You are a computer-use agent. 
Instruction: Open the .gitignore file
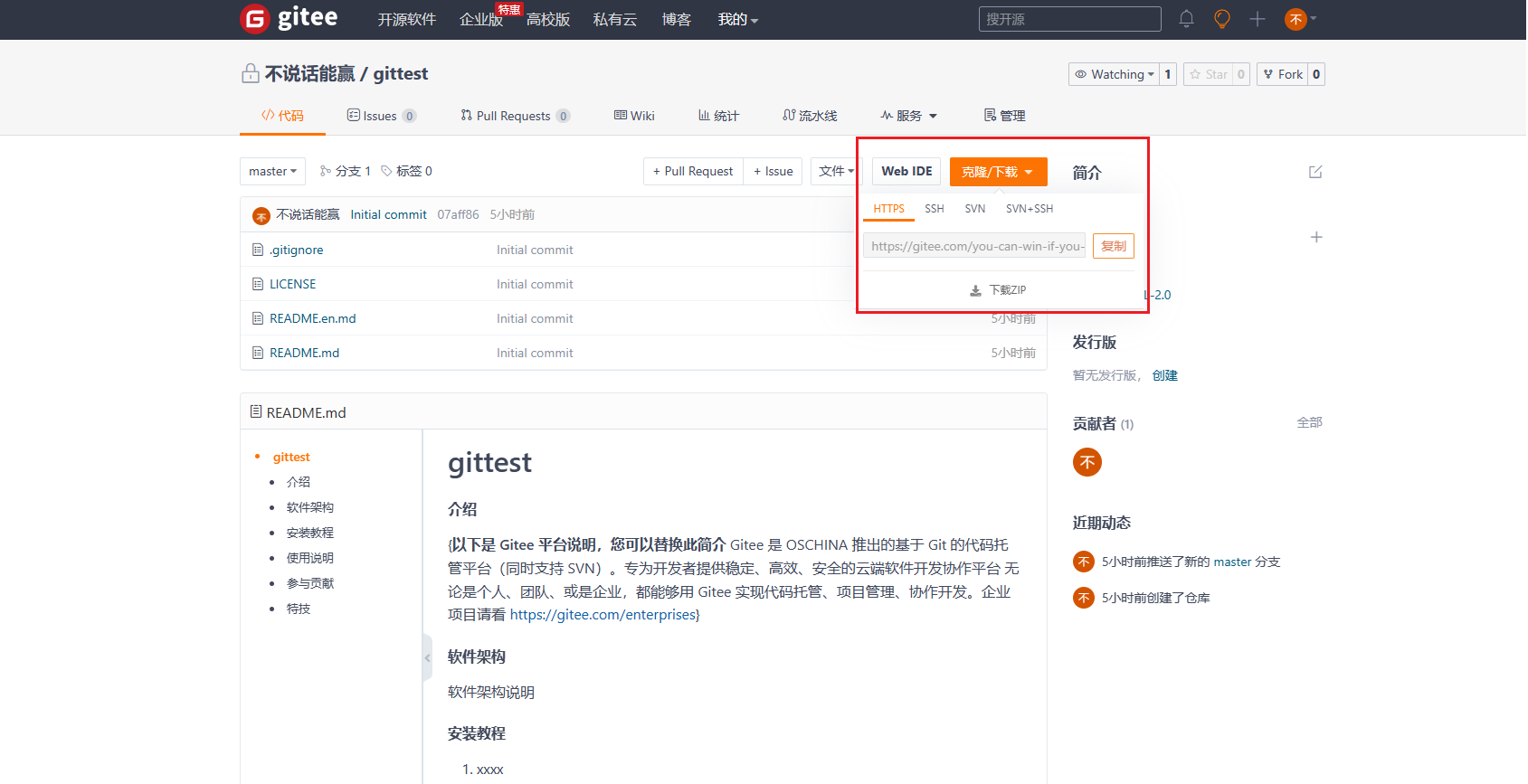tap(296, 250)
